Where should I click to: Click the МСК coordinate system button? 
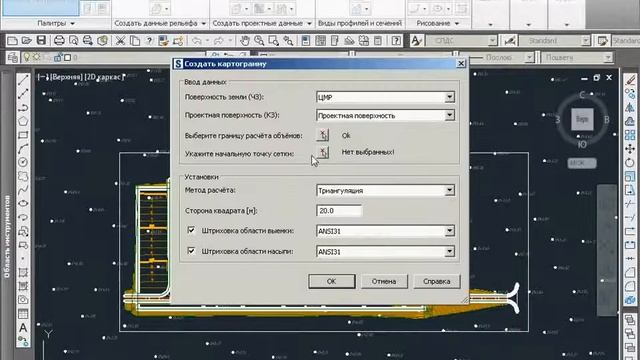coord(582,163)
